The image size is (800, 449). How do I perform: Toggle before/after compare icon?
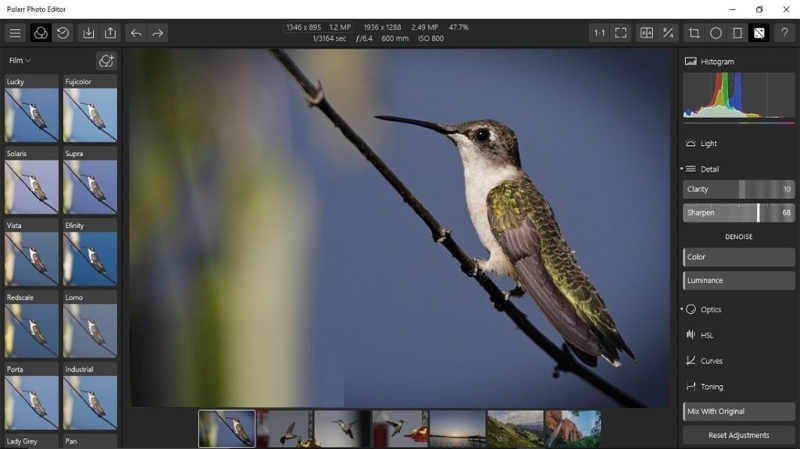pyautogui.click(x=646, y=33)
